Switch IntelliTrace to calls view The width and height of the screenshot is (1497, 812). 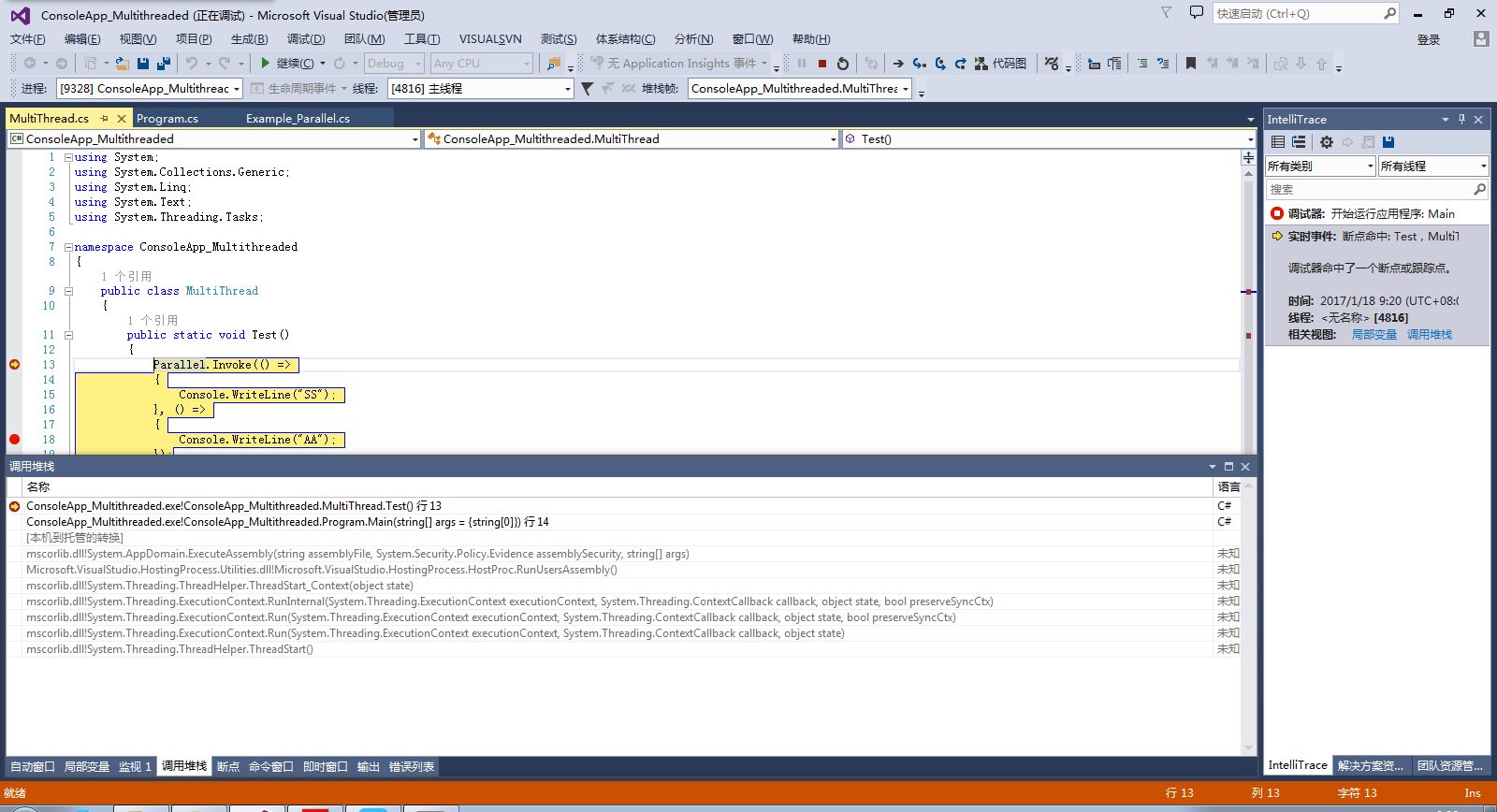coord(1299,142)
